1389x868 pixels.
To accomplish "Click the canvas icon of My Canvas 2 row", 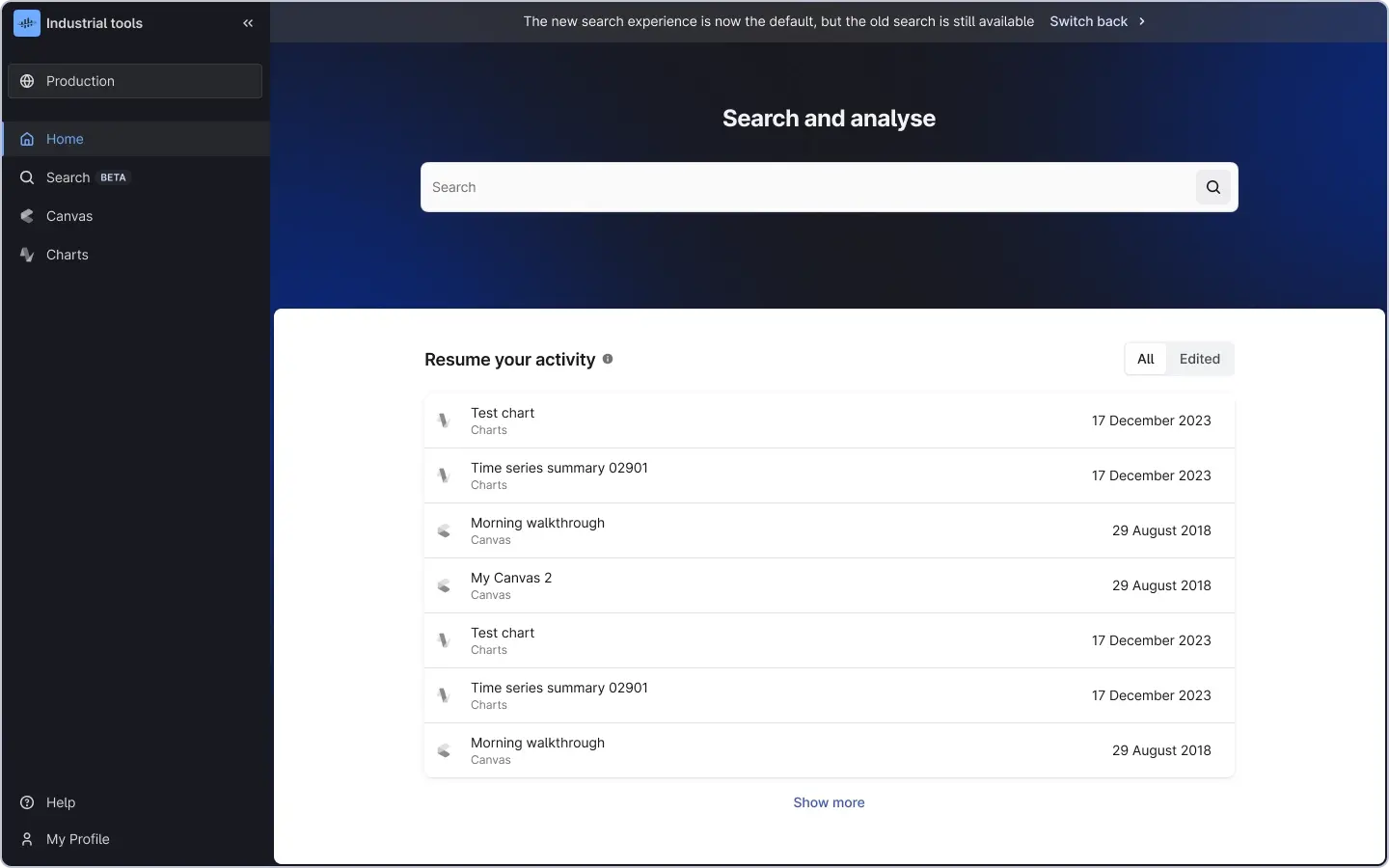I will click(444, 585).
